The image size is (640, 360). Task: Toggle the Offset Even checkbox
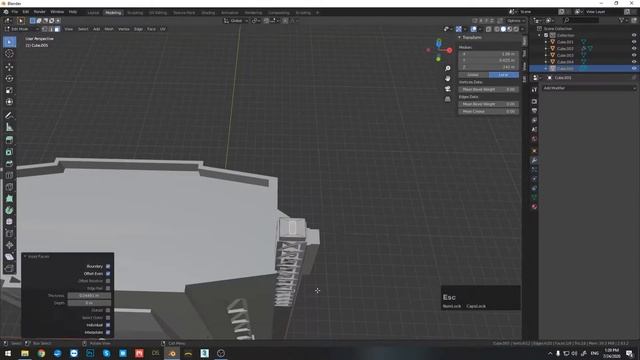pyautogui.click(x=108, y=273)
